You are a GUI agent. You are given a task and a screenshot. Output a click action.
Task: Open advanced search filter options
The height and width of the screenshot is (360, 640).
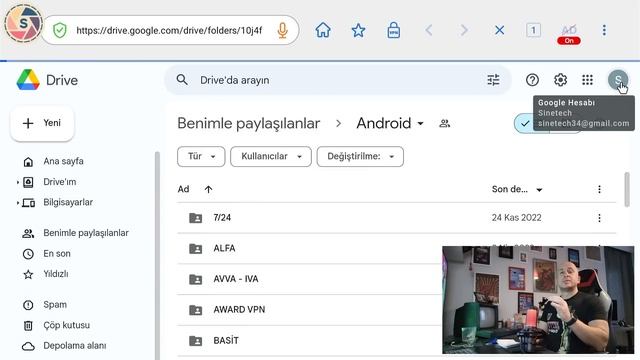point(493,80)
